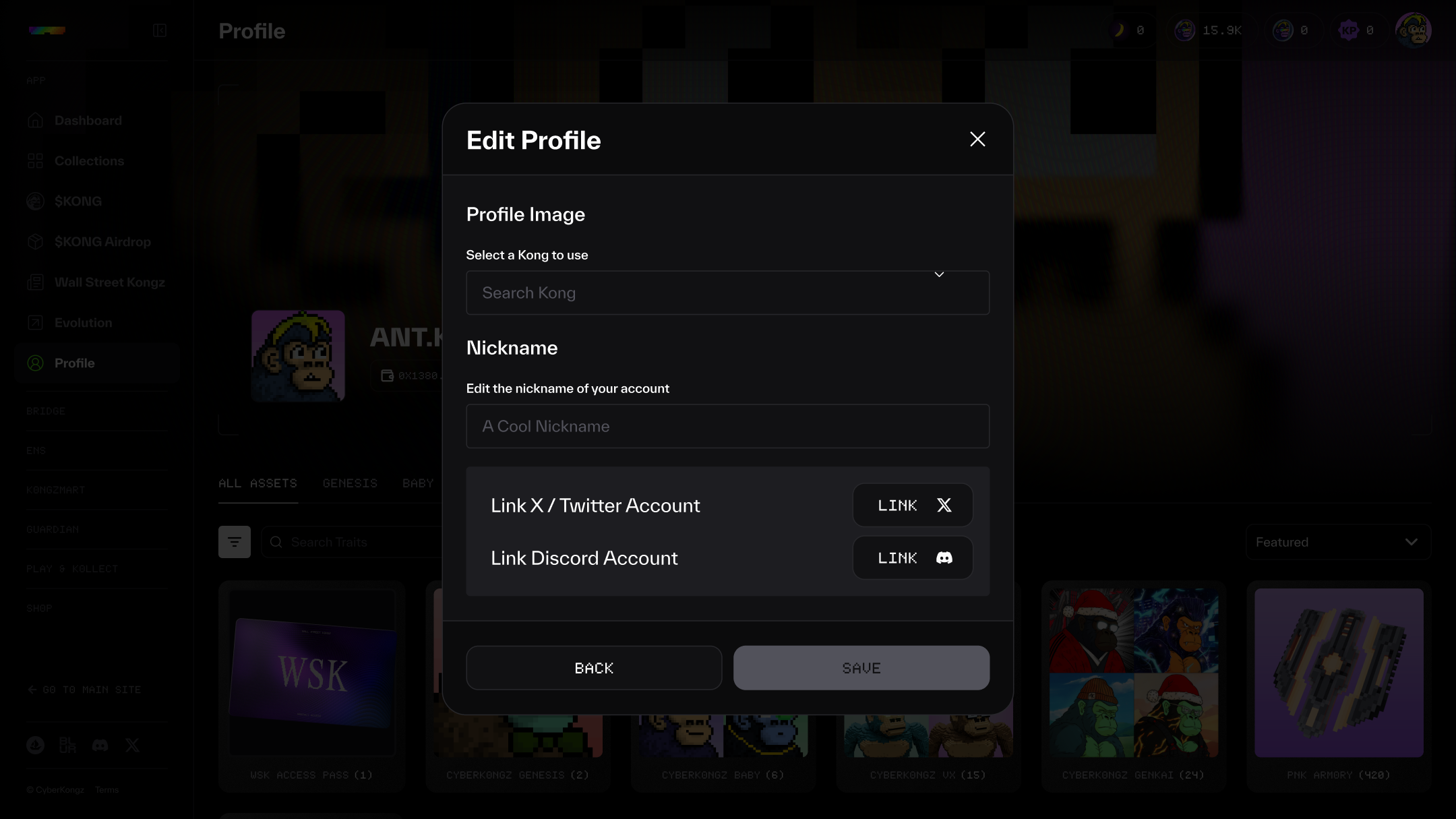Click the Discord logo on the Link Discord button
This screenshot has height=819, width=1456.
tap(944, 558)
